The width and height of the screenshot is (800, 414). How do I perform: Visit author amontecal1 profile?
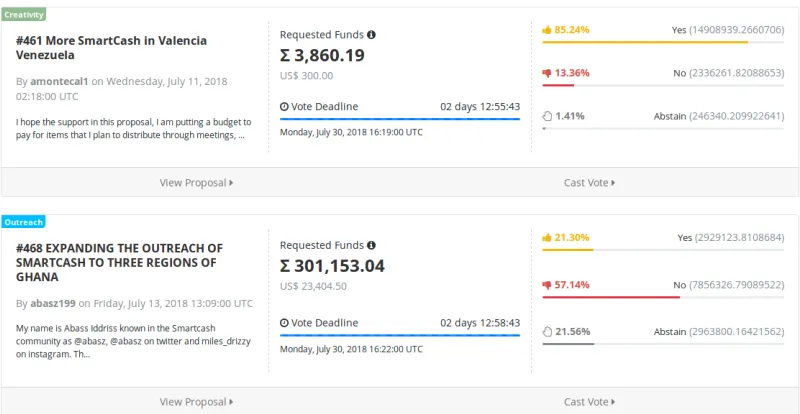59,81
